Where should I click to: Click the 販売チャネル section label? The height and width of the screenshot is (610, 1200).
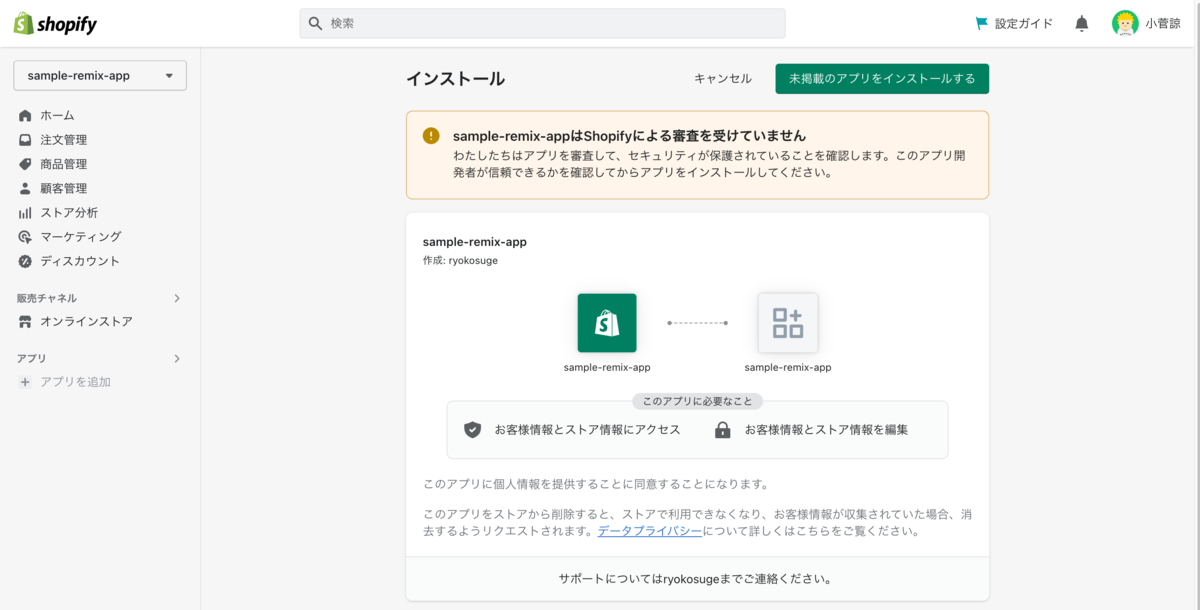(47, 298)
